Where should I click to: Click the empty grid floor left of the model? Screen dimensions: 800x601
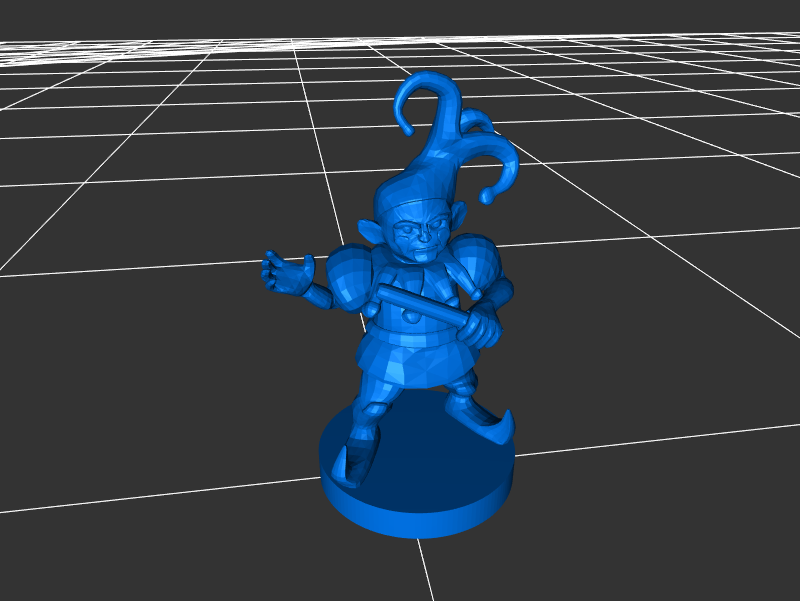coord(150,400)
